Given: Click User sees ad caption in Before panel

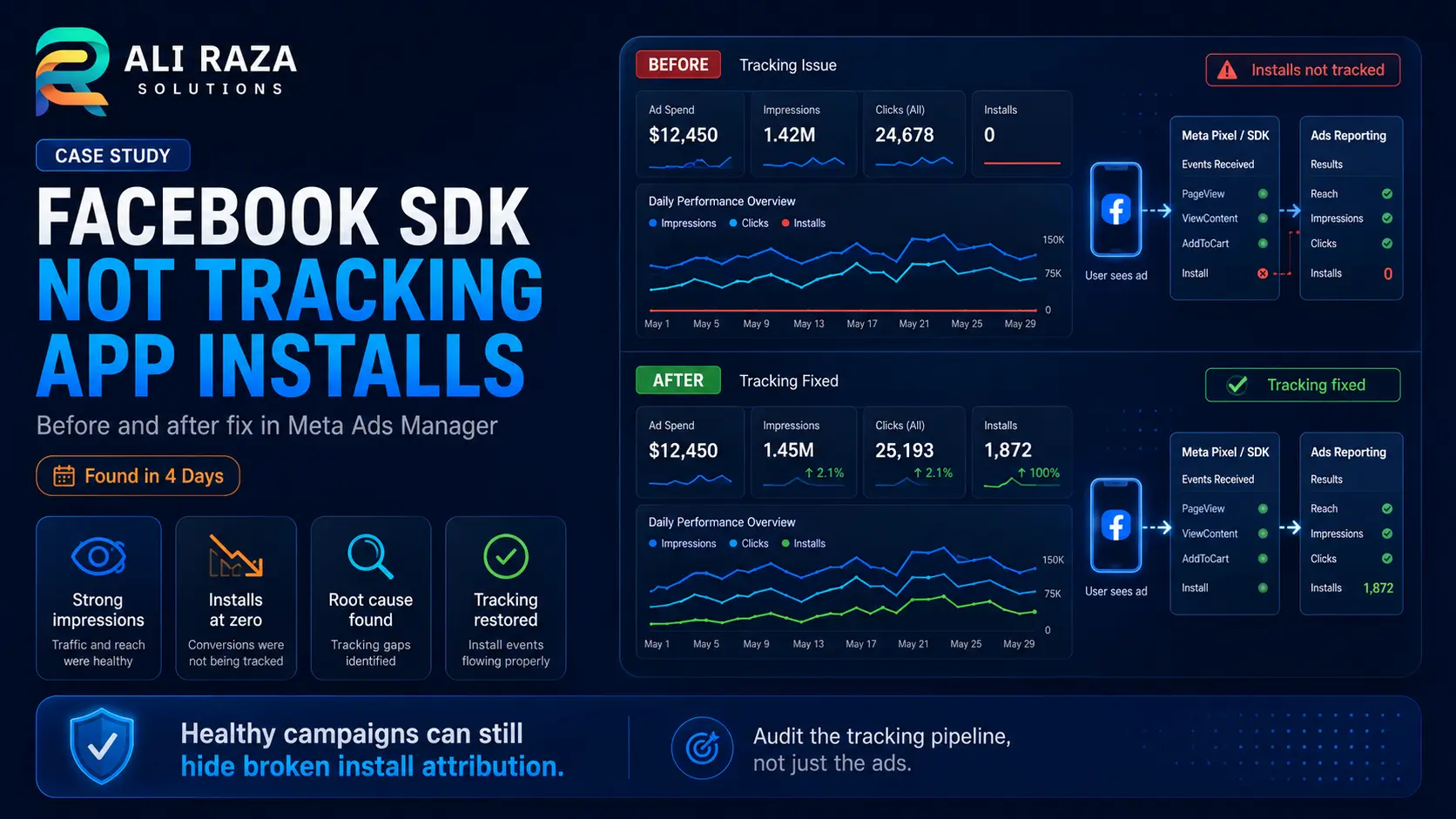Looking at the screenshot, I should pos(1116,276).
